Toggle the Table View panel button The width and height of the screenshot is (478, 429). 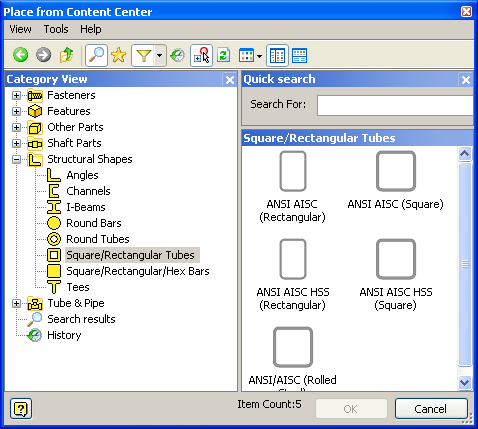(299, 55)
